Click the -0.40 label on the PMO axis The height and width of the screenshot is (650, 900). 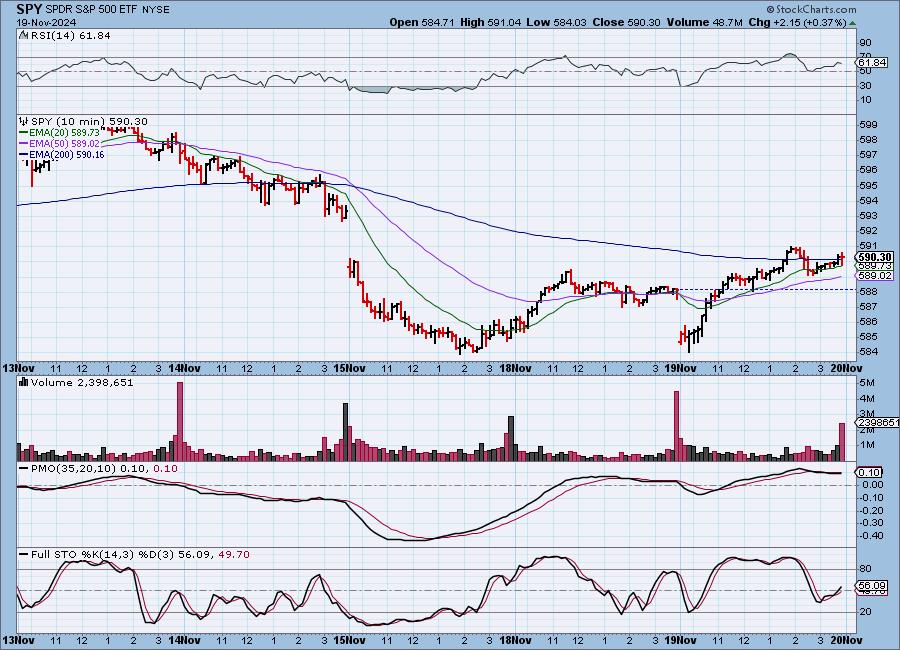(871, 536)
